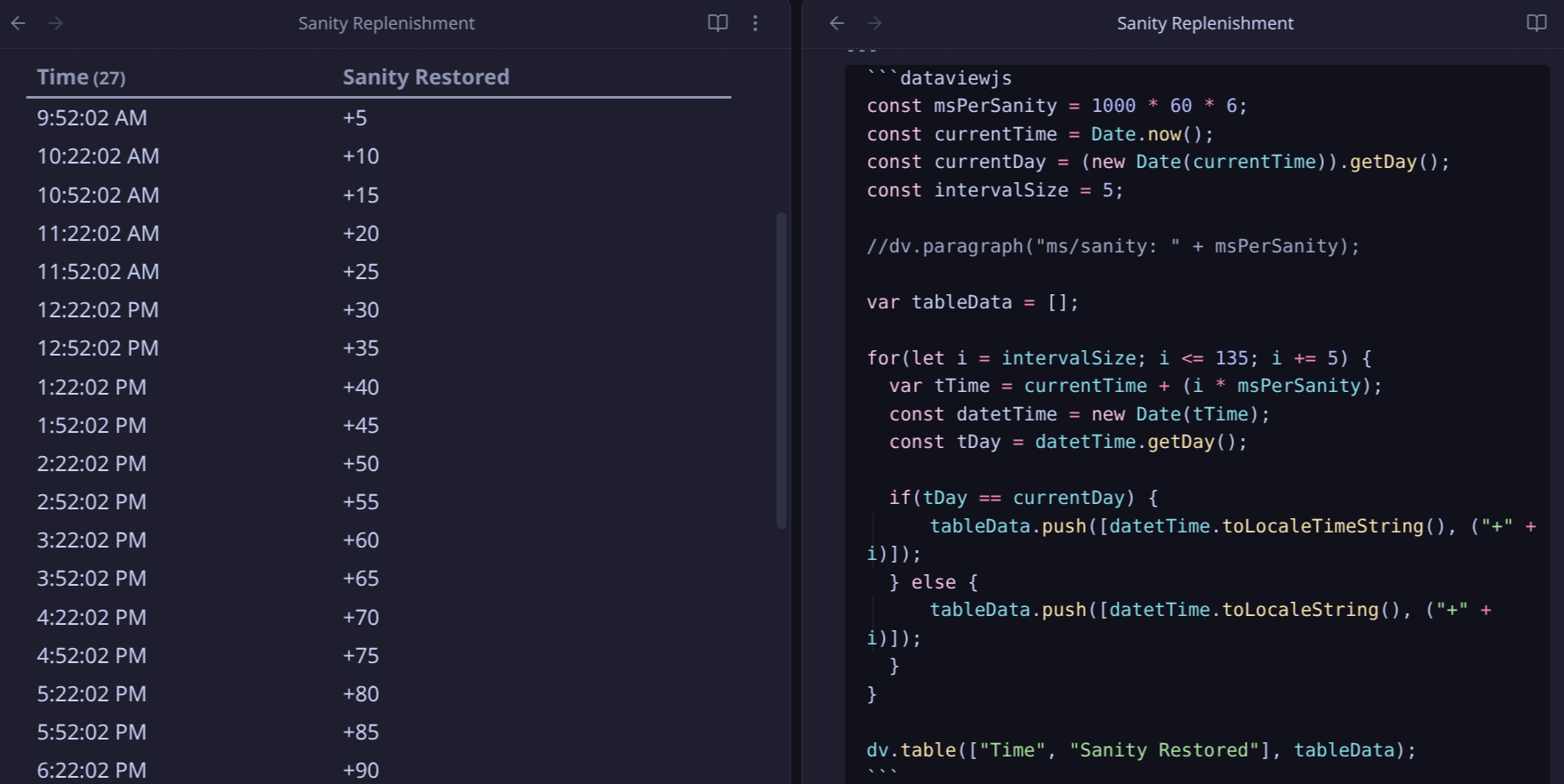1564x784 pixels.
Task: Click the forward arrow in left pane
Action: [x=55, y=23]
